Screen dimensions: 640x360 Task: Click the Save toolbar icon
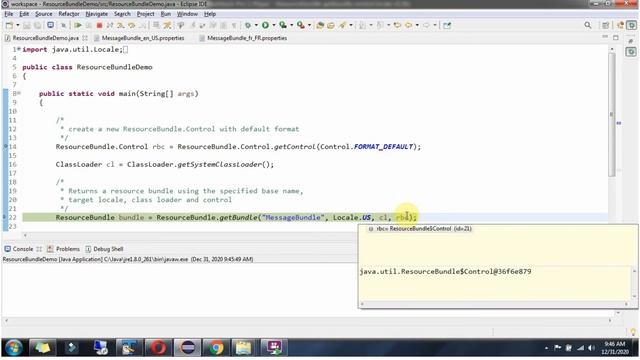[27, 25]
